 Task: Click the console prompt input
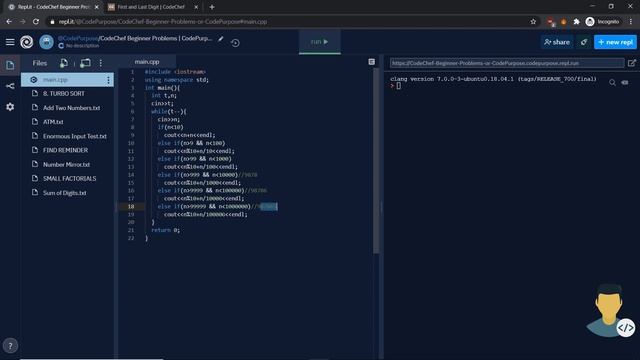398,86
